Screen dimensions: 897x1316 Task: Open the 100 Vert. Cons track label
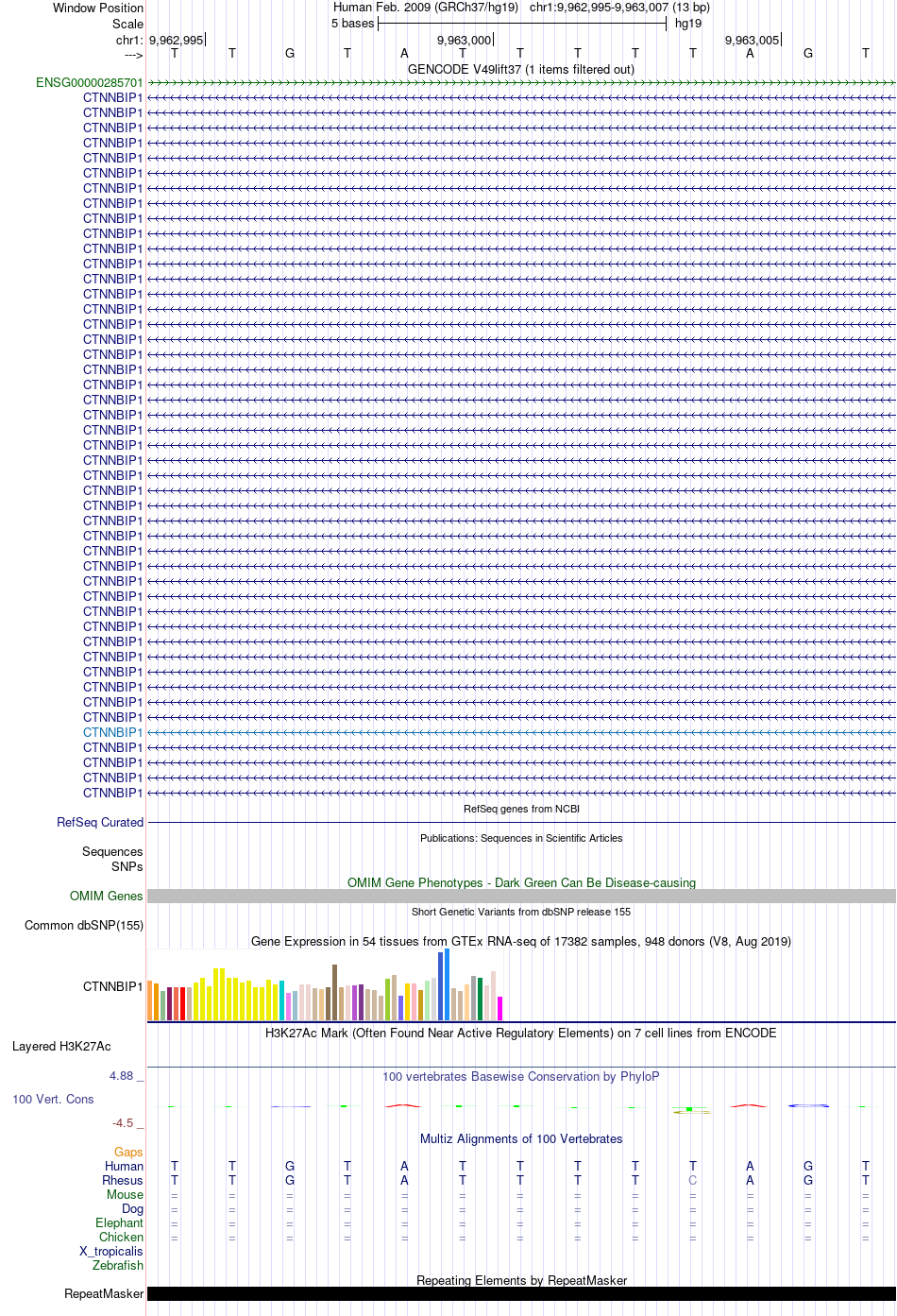pos(53,1099)
